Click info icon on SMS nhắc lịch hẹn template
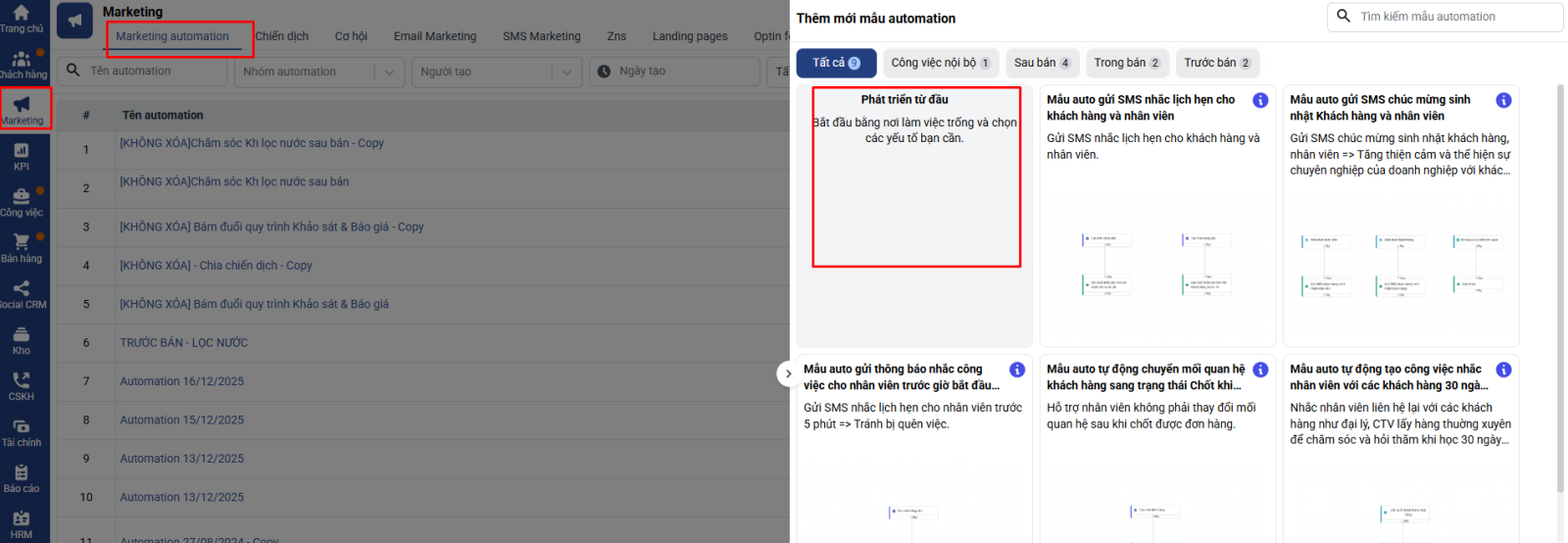The image size is (1568, 543). pos(1260,101)
